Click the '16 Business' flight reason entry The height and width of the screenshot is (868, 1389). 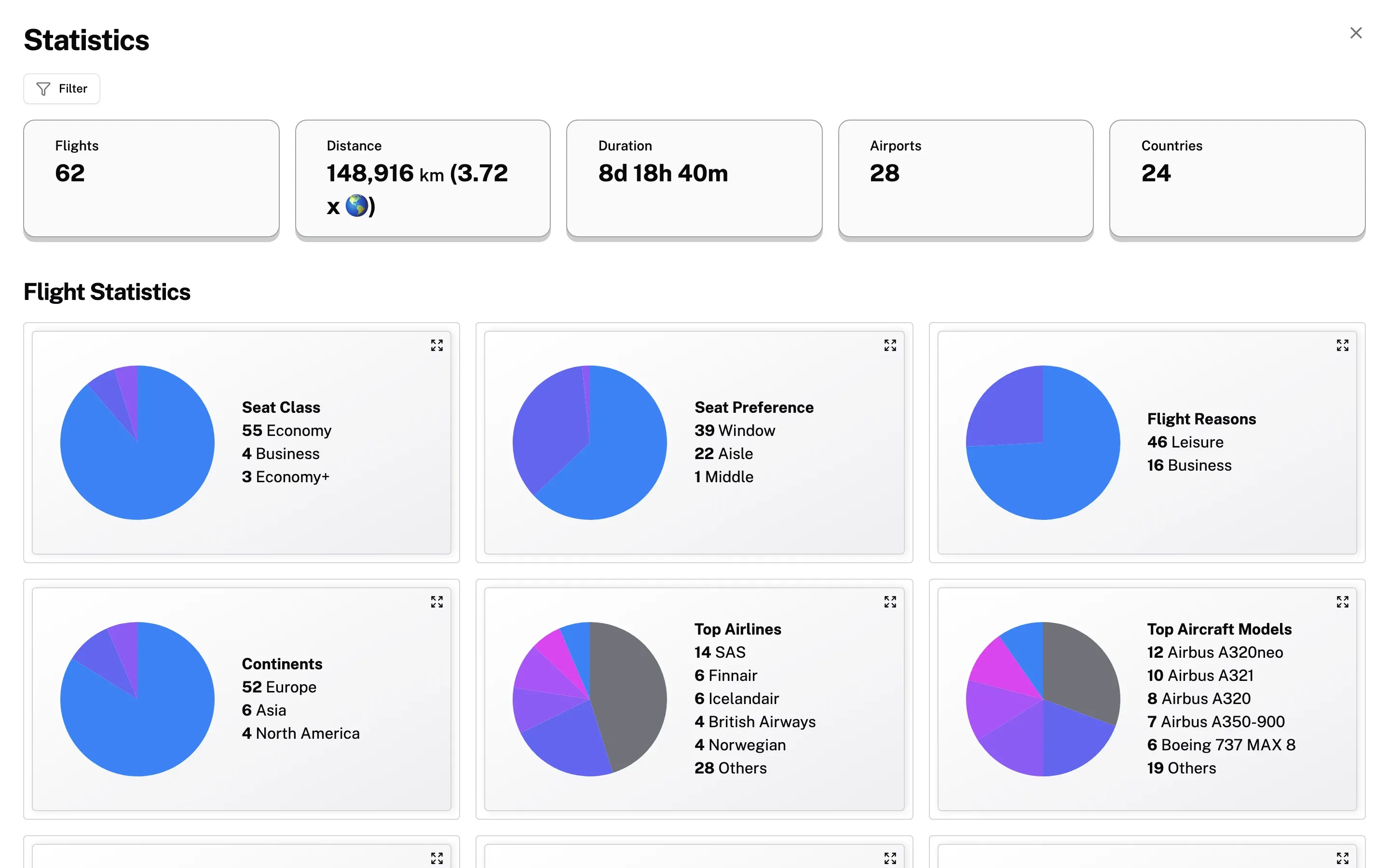(x=1189, y=465)
